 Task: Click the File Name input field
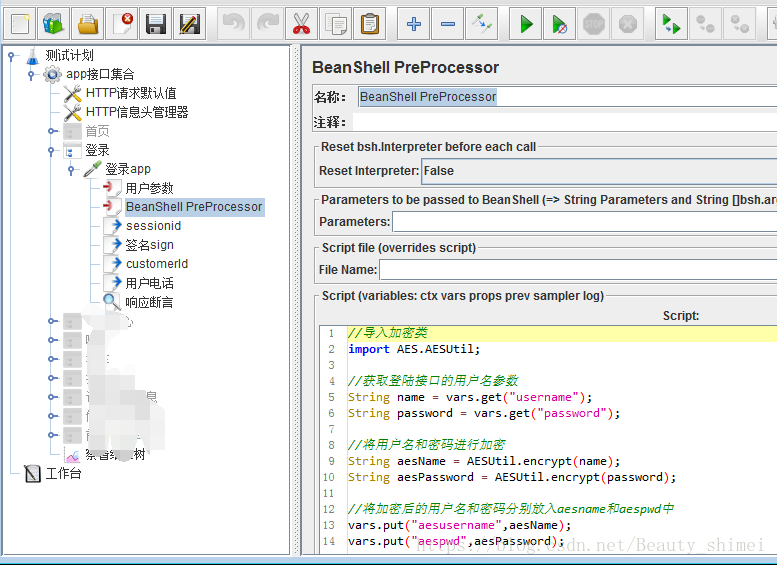tap(578, 270)
